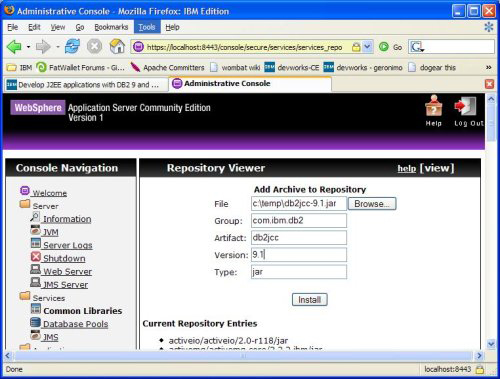500x379 pixels.
Task: Open the Home page icon
Action: click(x=117, y=46)
